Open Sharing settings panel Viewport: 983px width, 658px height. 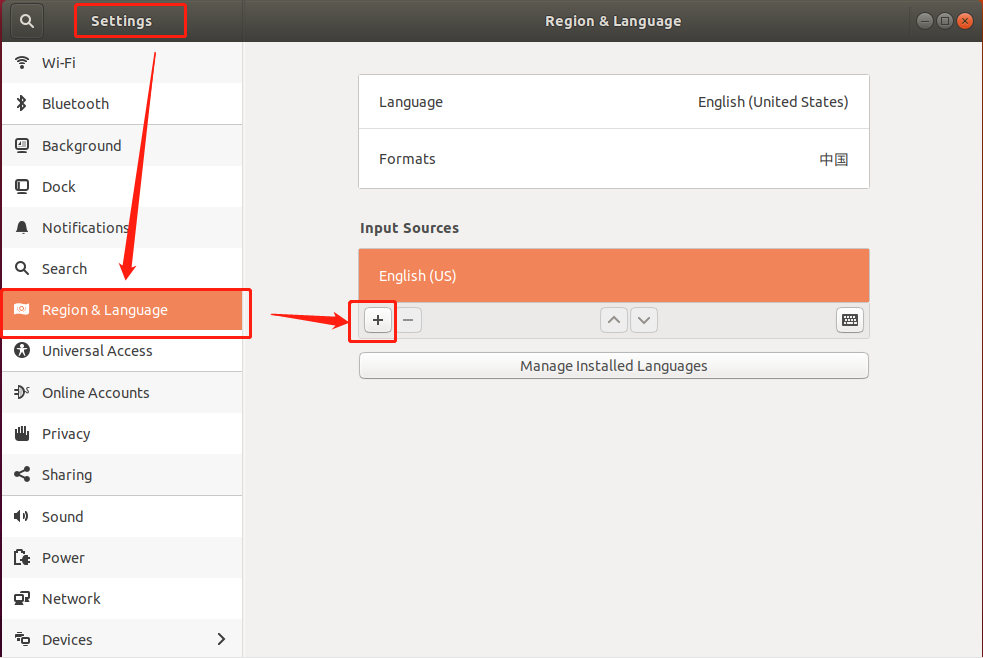122,474
